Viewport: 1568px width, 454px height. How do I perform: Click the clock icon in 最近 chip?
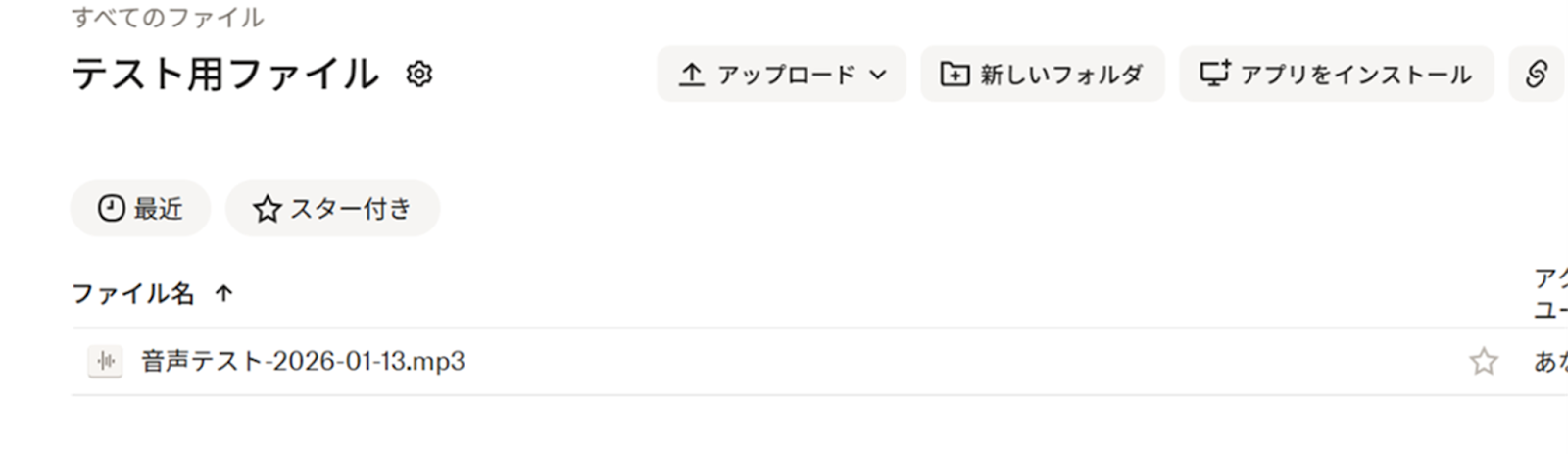111,208
